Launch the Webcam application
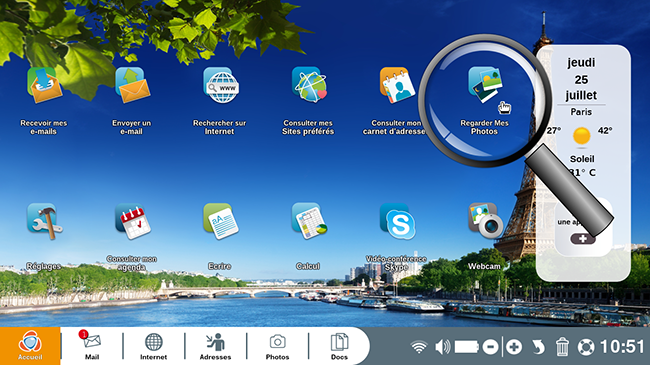This screenshot has width=650, height=365. click(x=485, y=221)
